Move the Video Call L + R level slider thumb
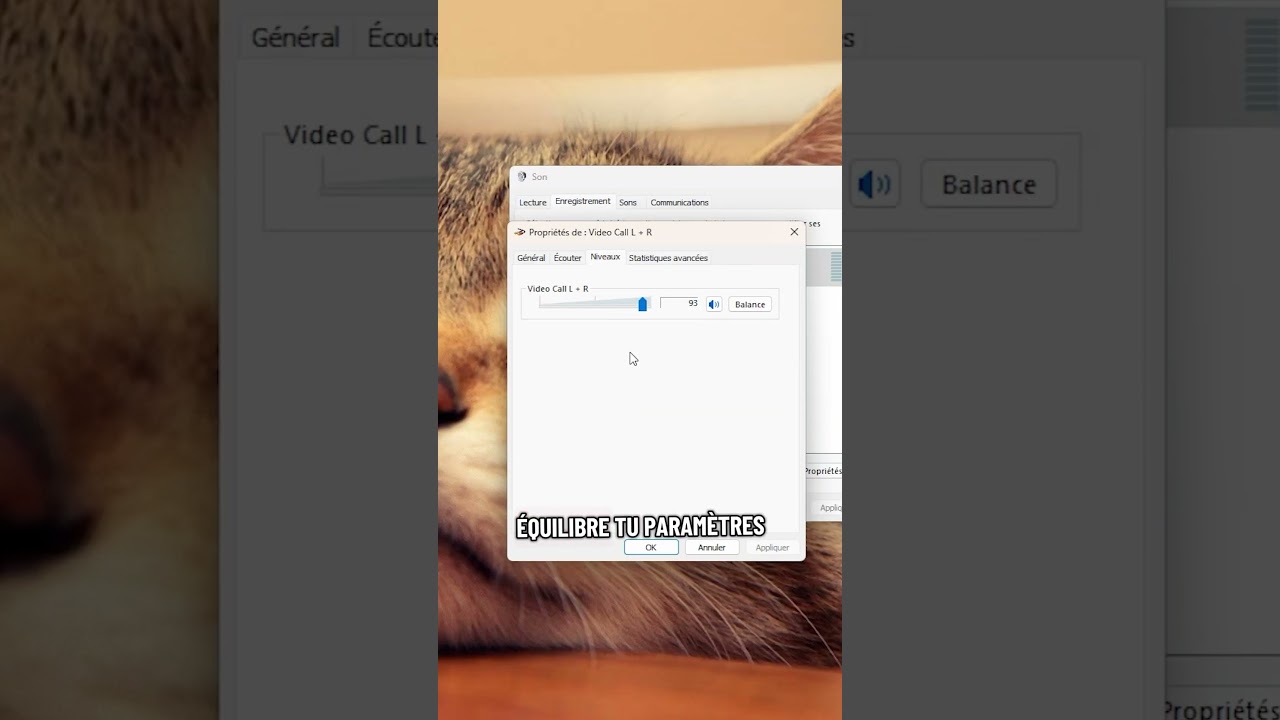The width and height of the screenshot is (1280, 720). [x=642, y=304]
